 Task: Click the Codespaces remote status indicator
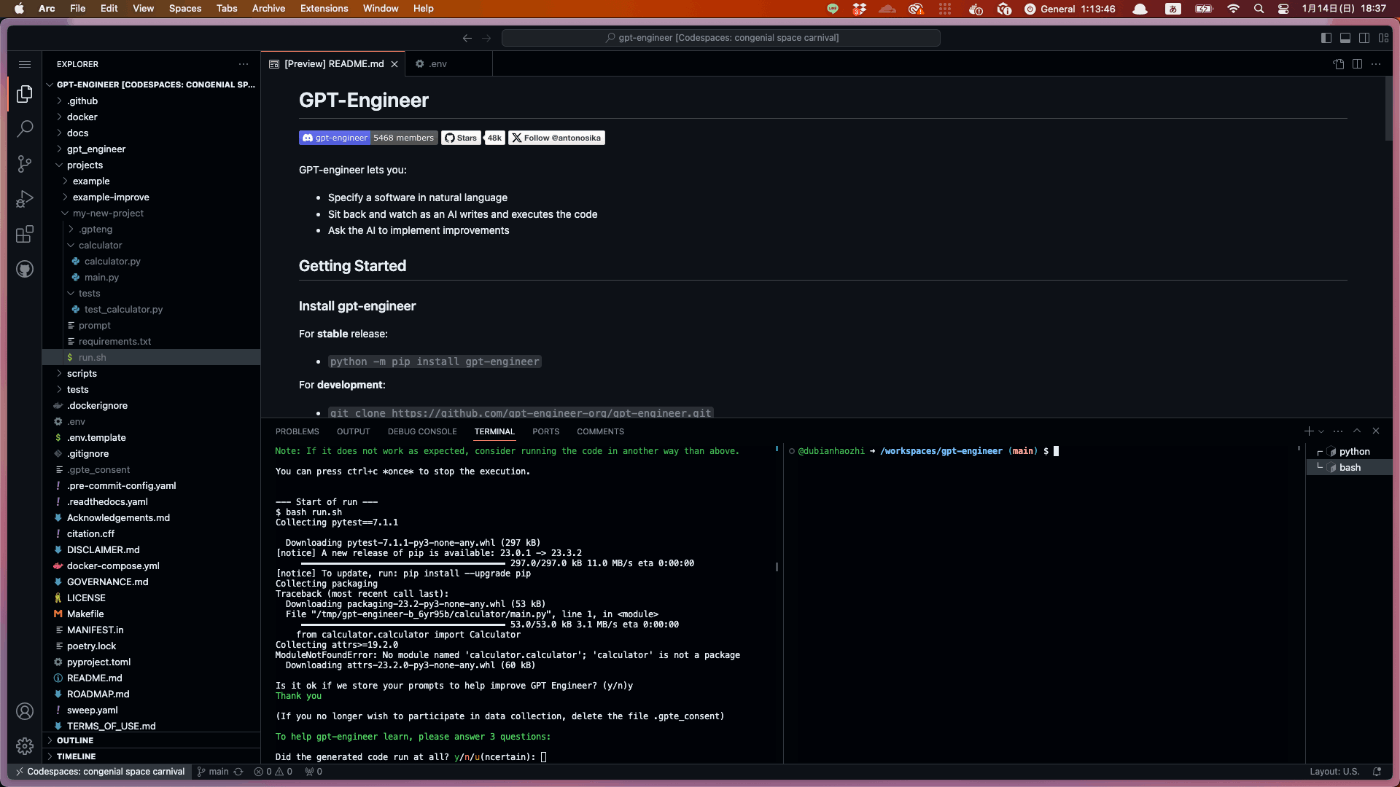pyautogui.click(x=99, y=771)
